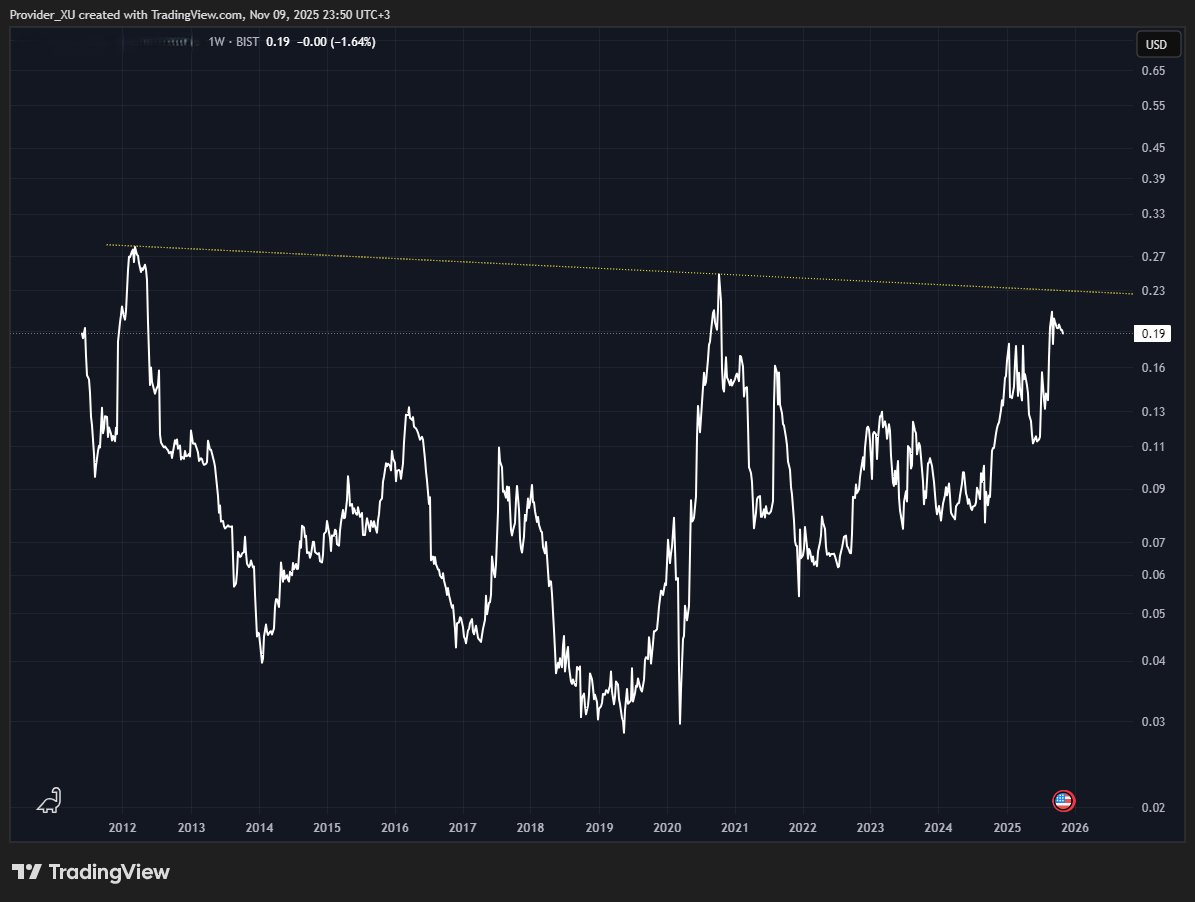Select the yellow dotted descending trendline
1195x902 pixels.
tap(619, 270)
